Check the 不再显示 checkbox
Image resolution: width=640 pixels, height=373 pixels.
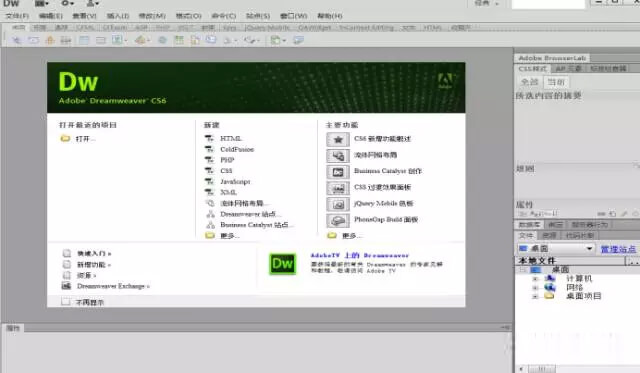[65, 302]
